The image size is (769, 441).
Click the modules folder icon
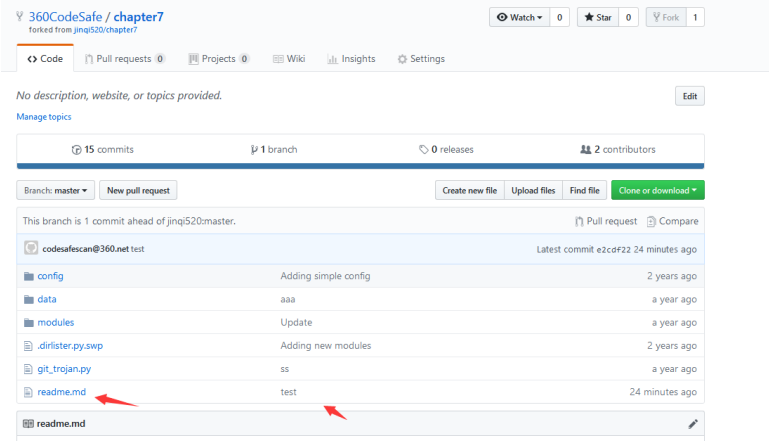(29, 322)
